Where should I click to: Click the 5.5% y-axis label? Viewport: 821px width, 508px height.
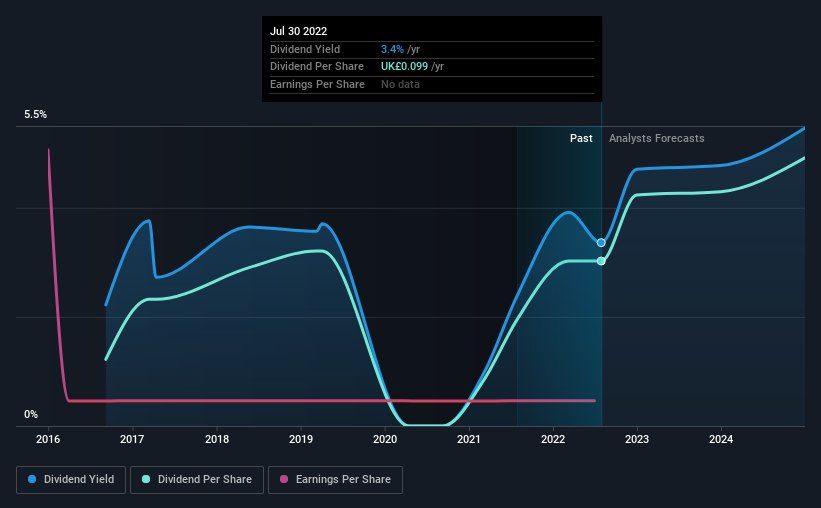[36, 114]
